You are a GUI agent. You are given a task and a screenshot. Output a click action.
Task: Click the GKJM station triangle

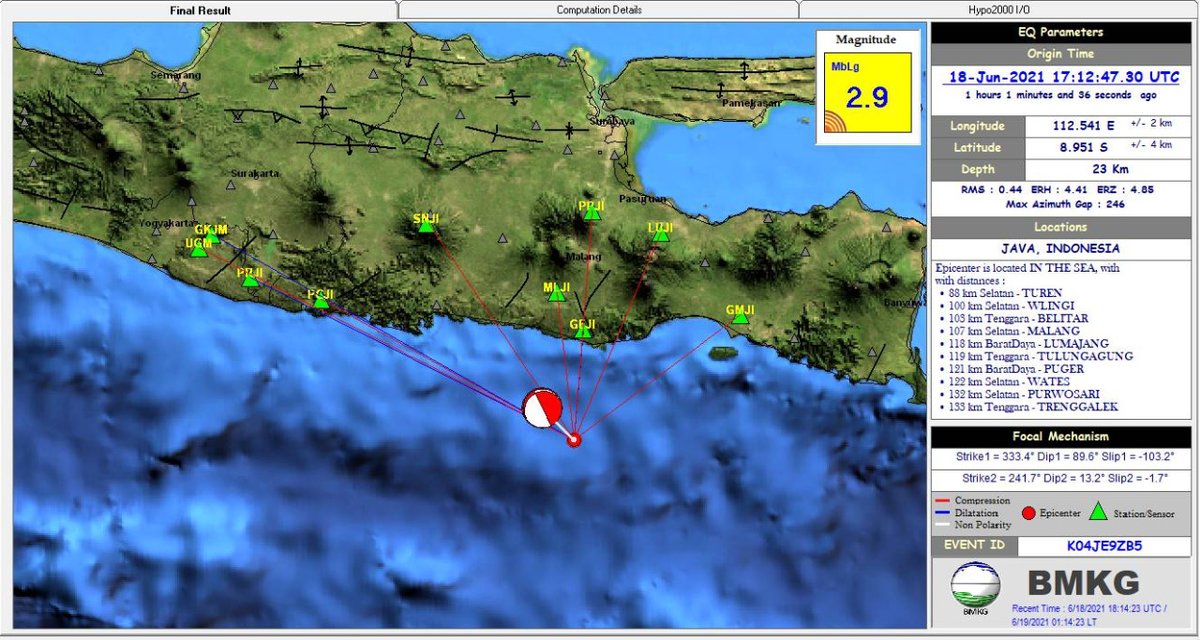coord(212,237)
